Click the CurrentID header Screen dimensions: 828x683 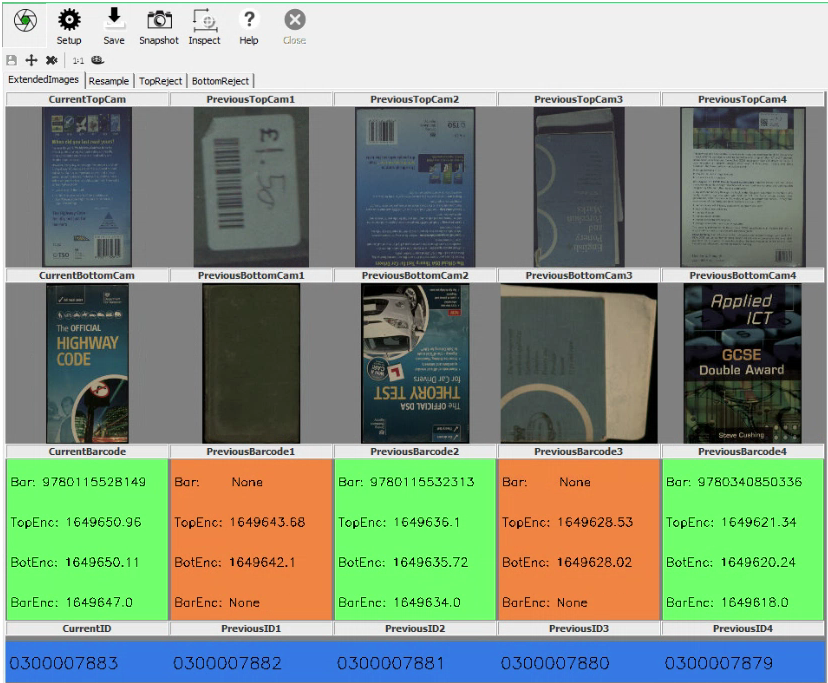tap(87, 629)
